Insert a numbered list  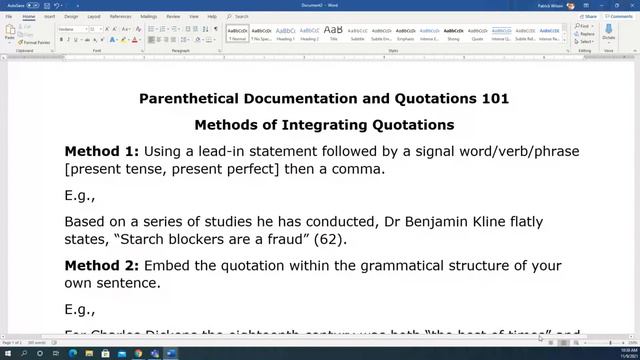[163, 29]
